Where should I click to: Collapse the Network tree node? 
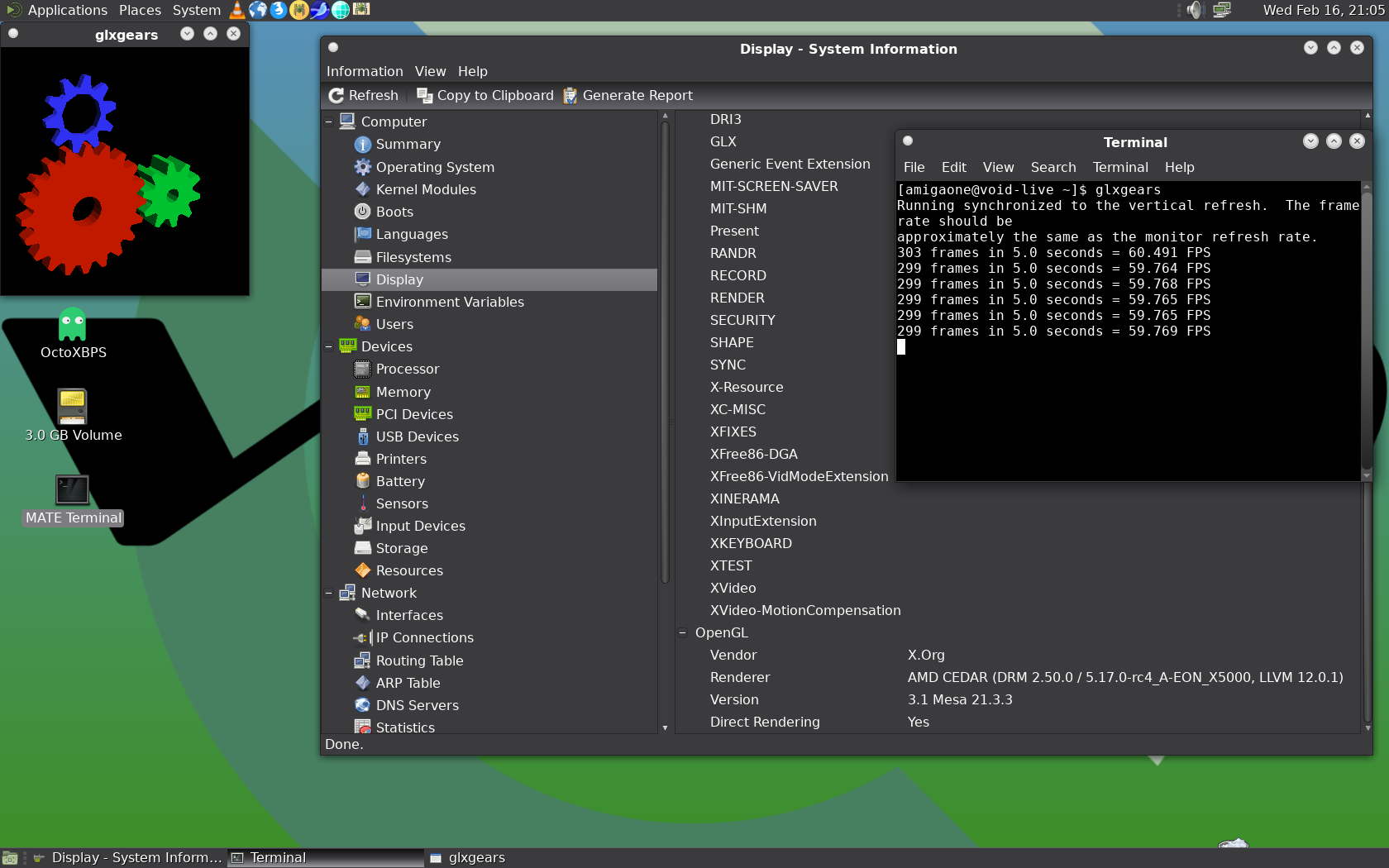(328, 593)
